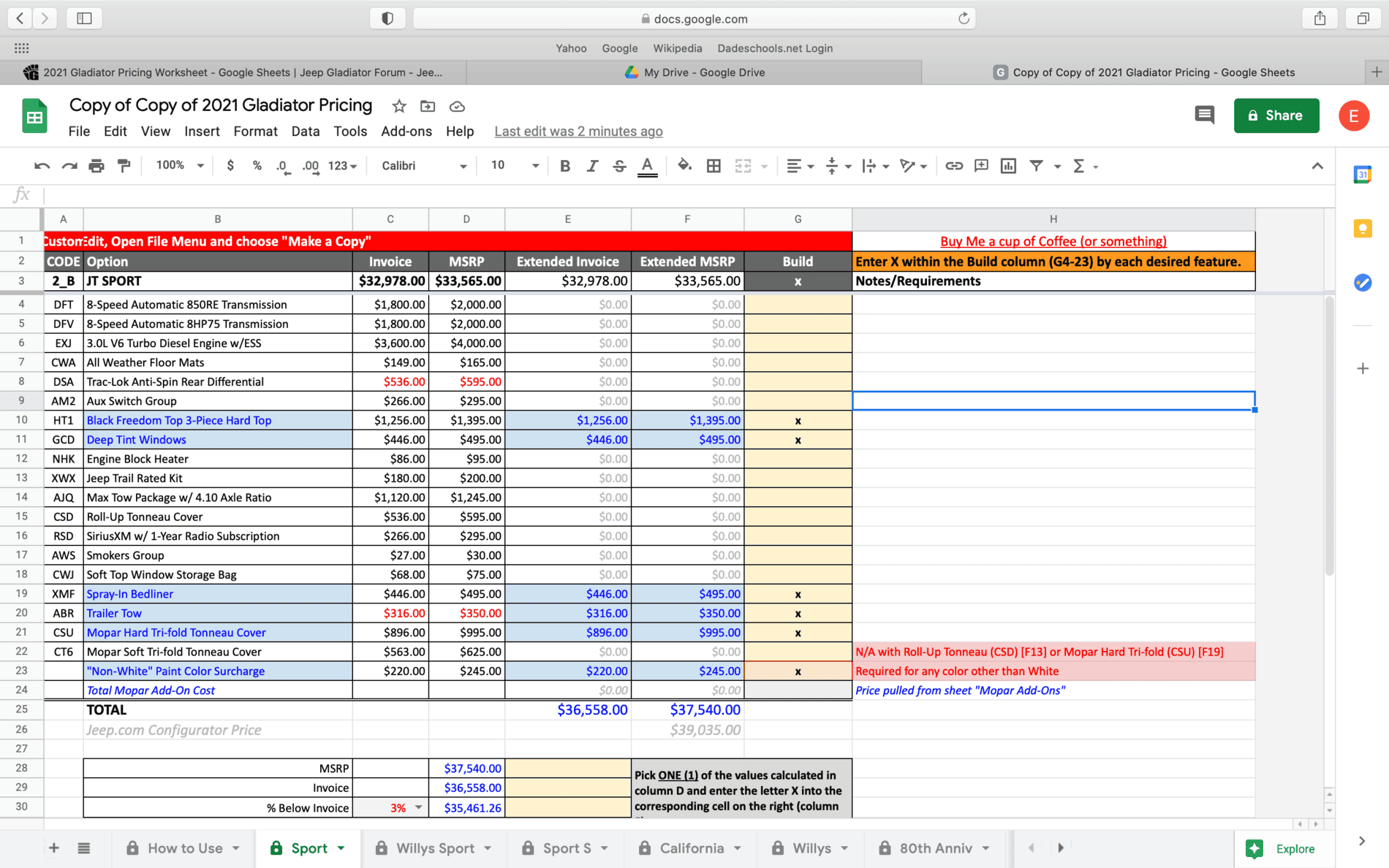This screenshot has width=1389, height=868.
Task: Open the Data menu
Action: 306,132
